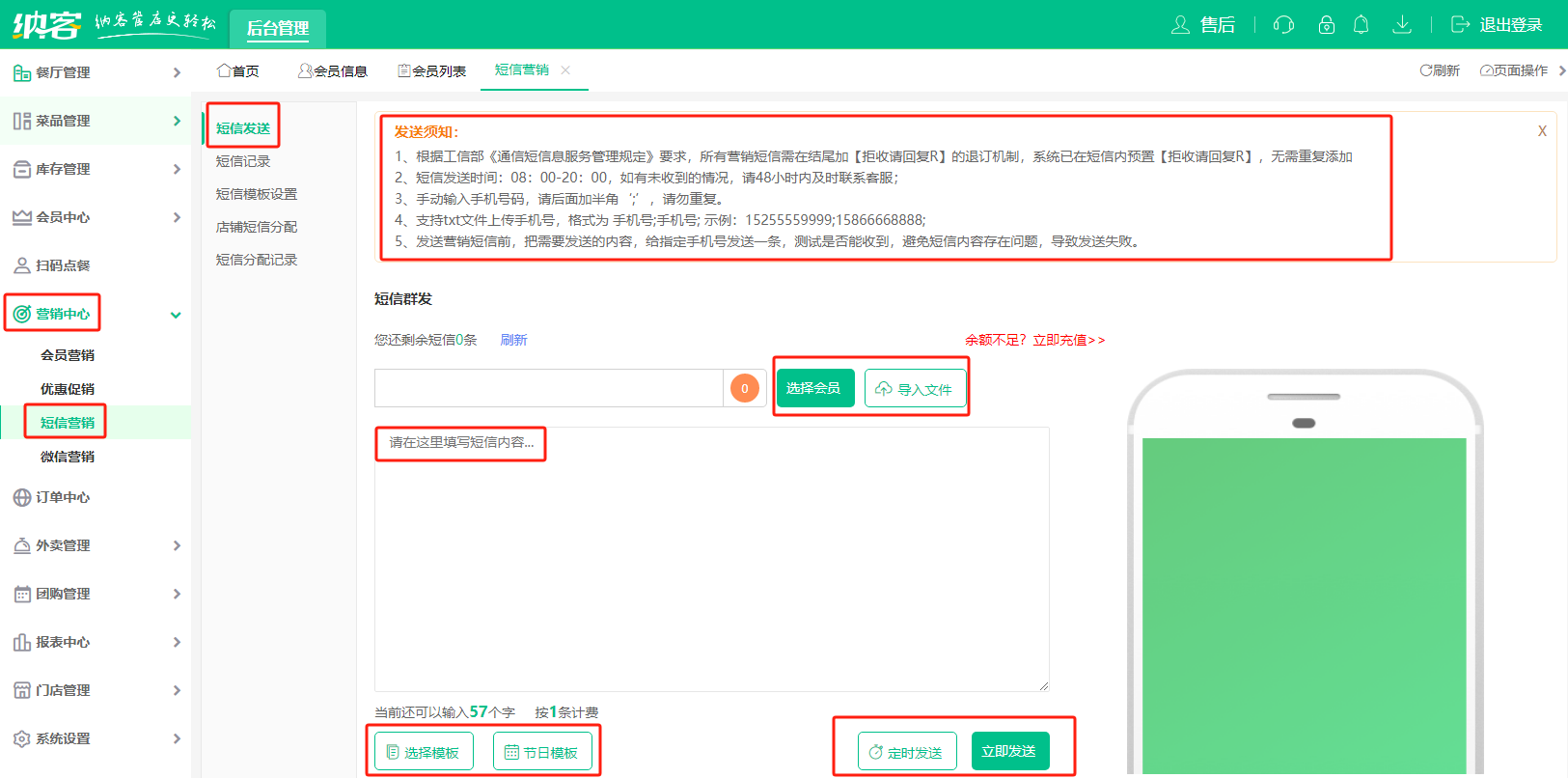The image size is (1568, 778).
Task: Click the headset customer service icon
Action: 1283,24
